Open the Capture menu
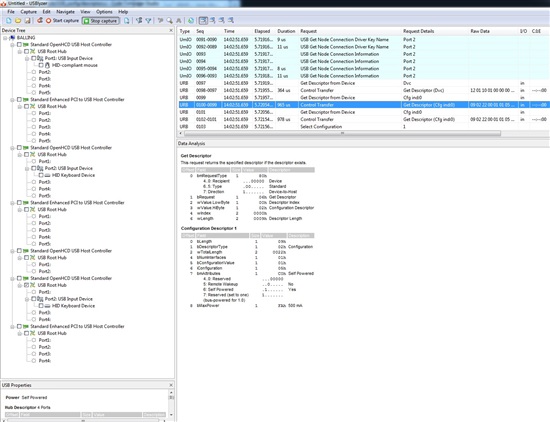 pyautogui.click(x=28, y=12)
